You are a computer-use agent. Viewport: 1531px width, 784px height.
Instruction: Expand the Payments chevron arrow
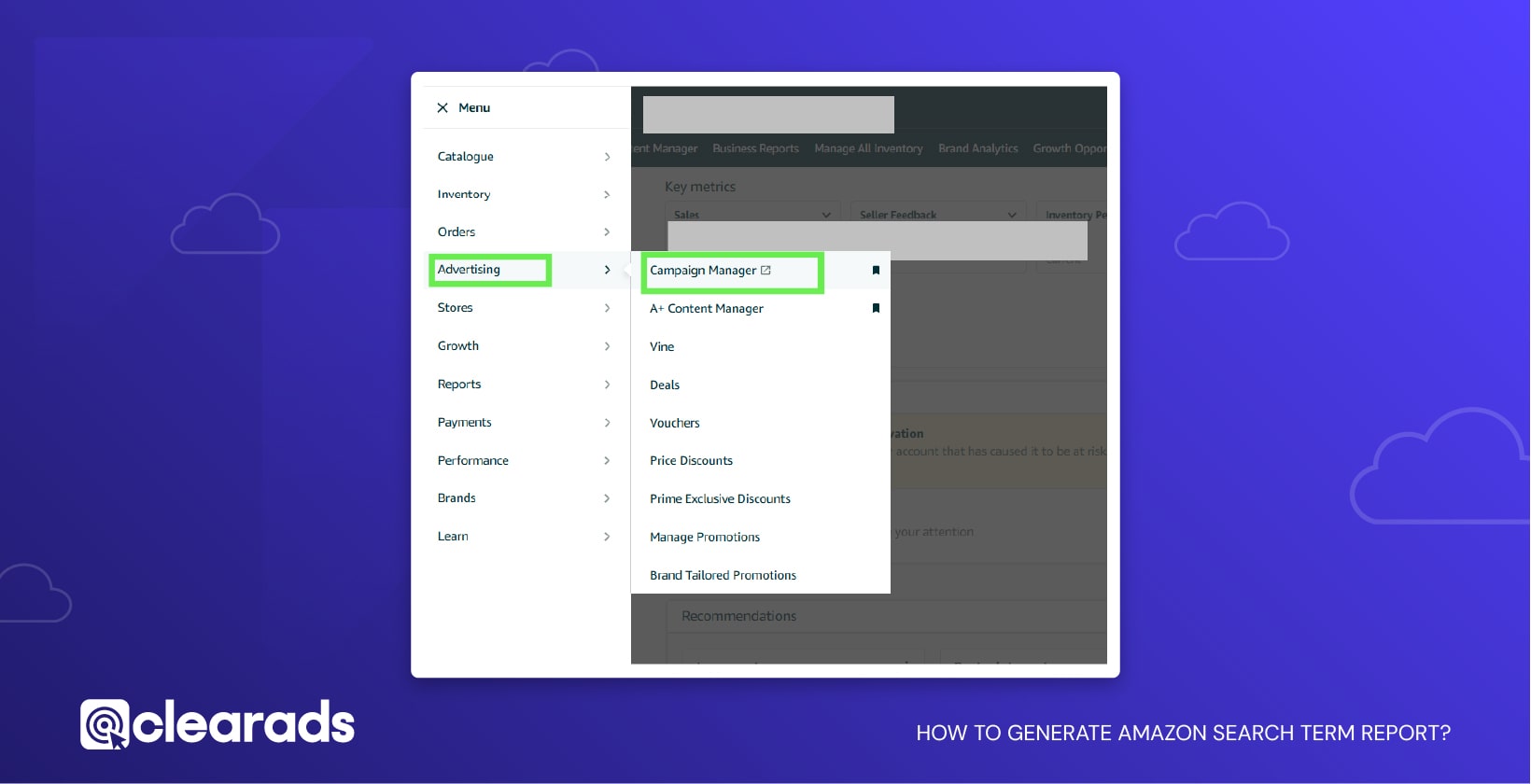coord(607,423)
